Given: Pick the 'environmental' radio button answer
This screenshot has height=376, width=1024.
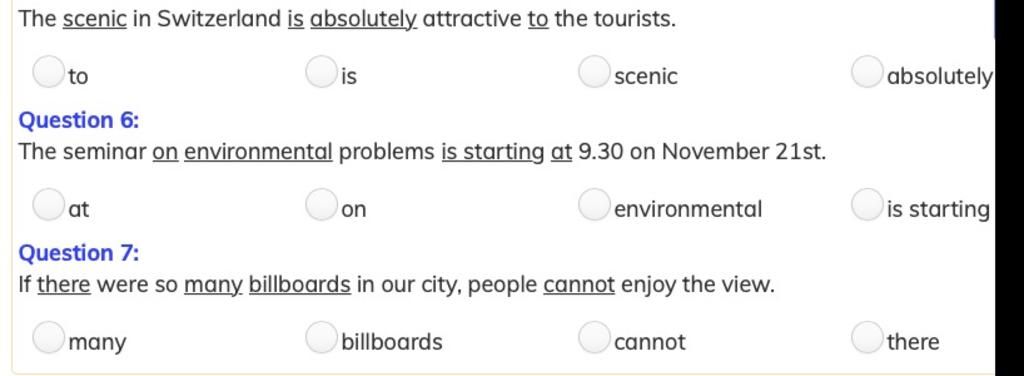Looking at the screenshot, I should pos(594,205).
